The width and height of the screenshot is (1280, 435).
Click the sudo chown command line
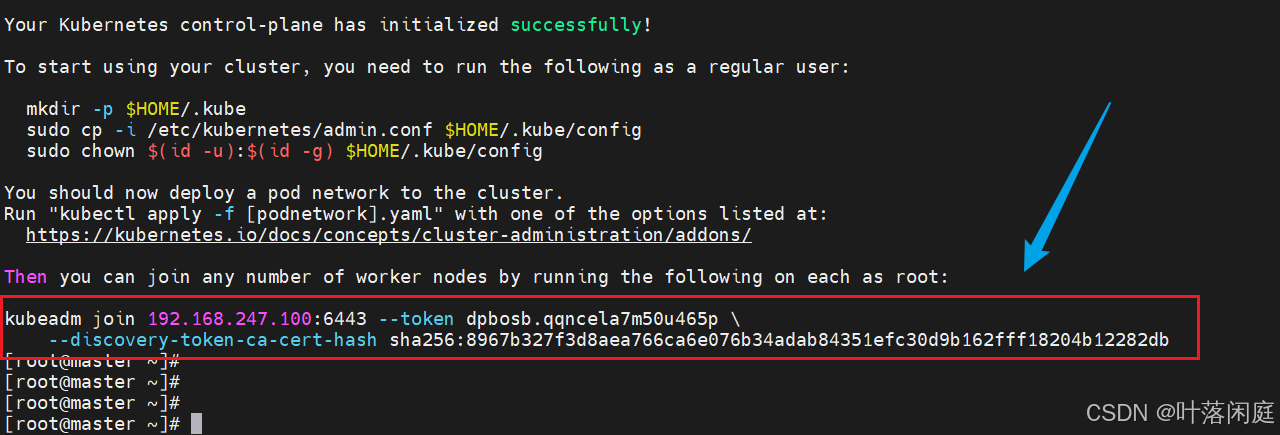click(285, 151)
